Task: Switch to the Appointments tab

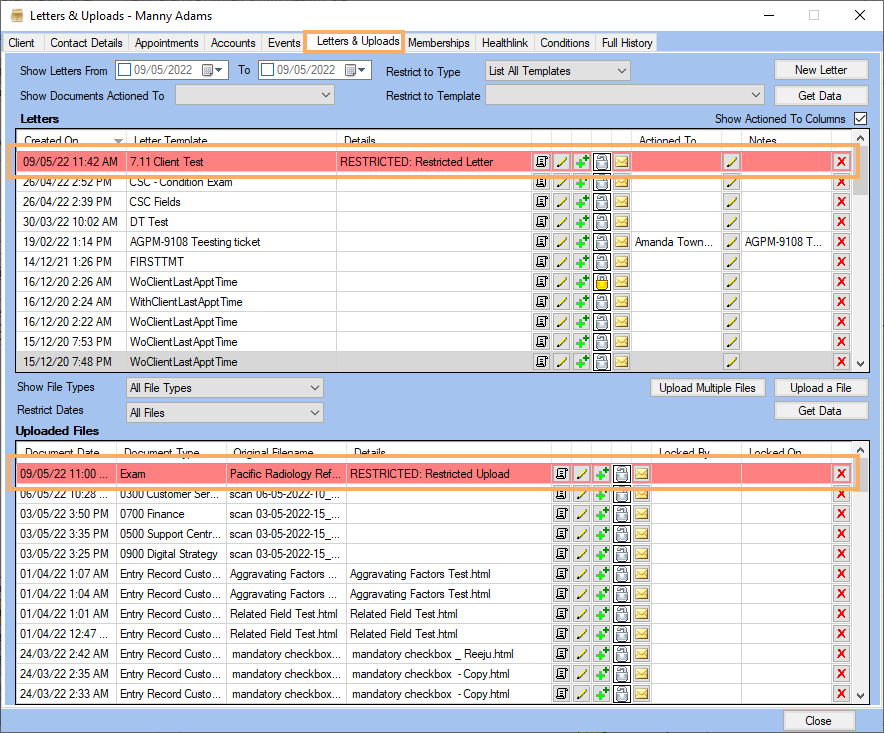Action: coord(166,43)
